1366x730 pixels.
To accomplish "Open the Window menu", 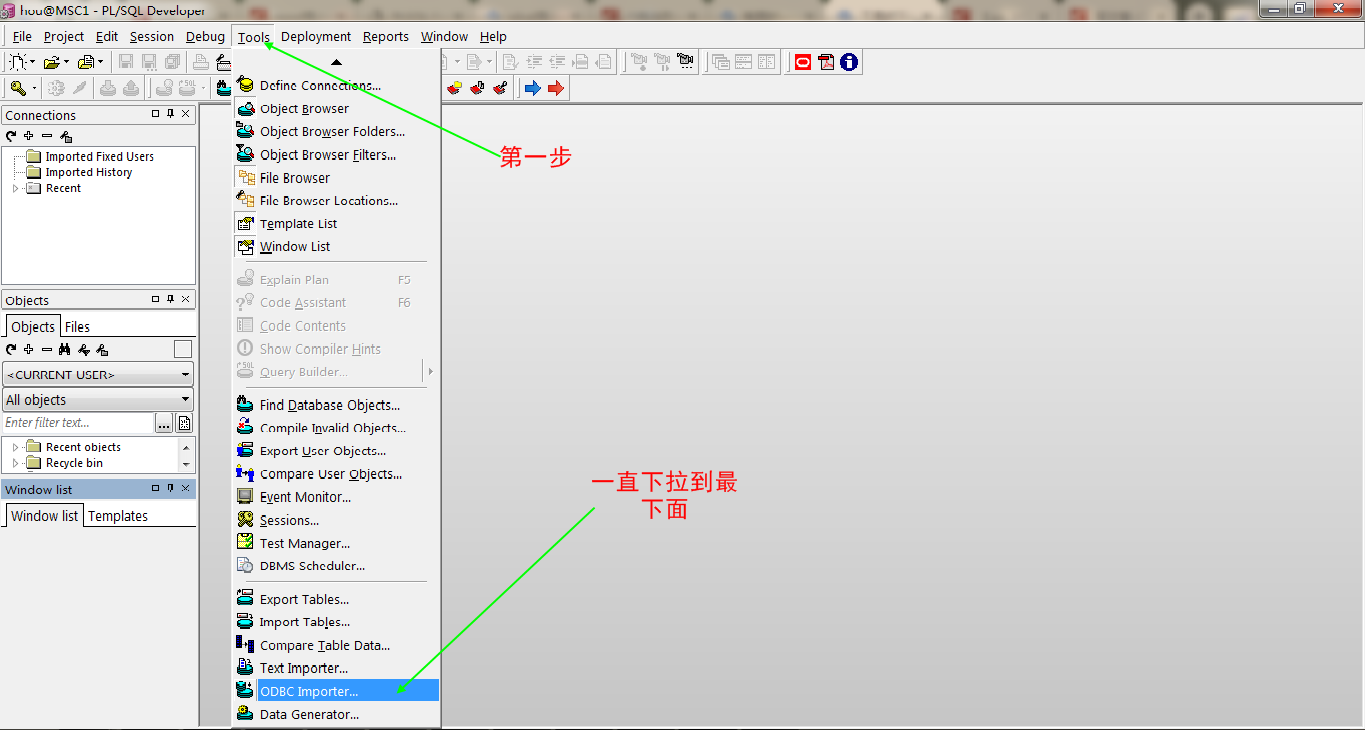I will point(444,36).
